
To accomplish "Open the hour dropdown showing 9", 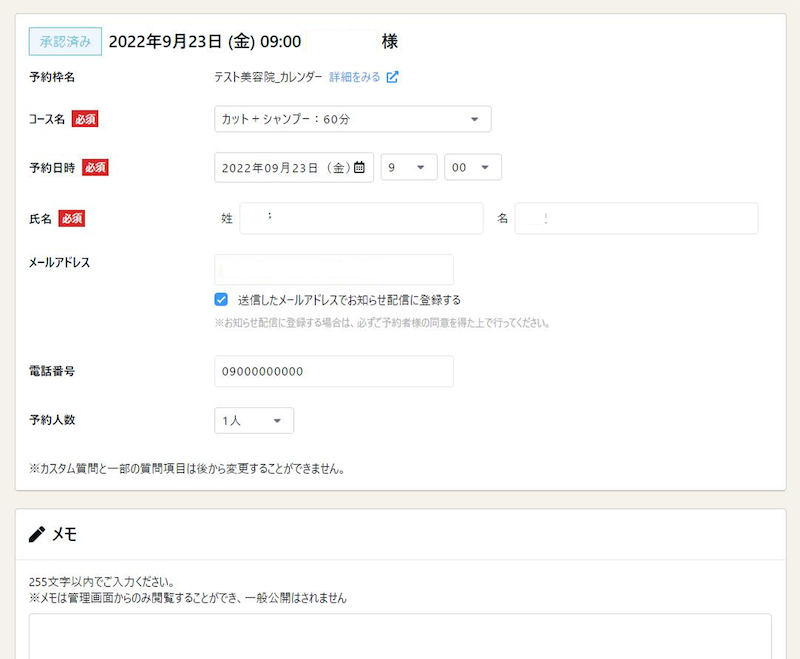I will [408, 168].
